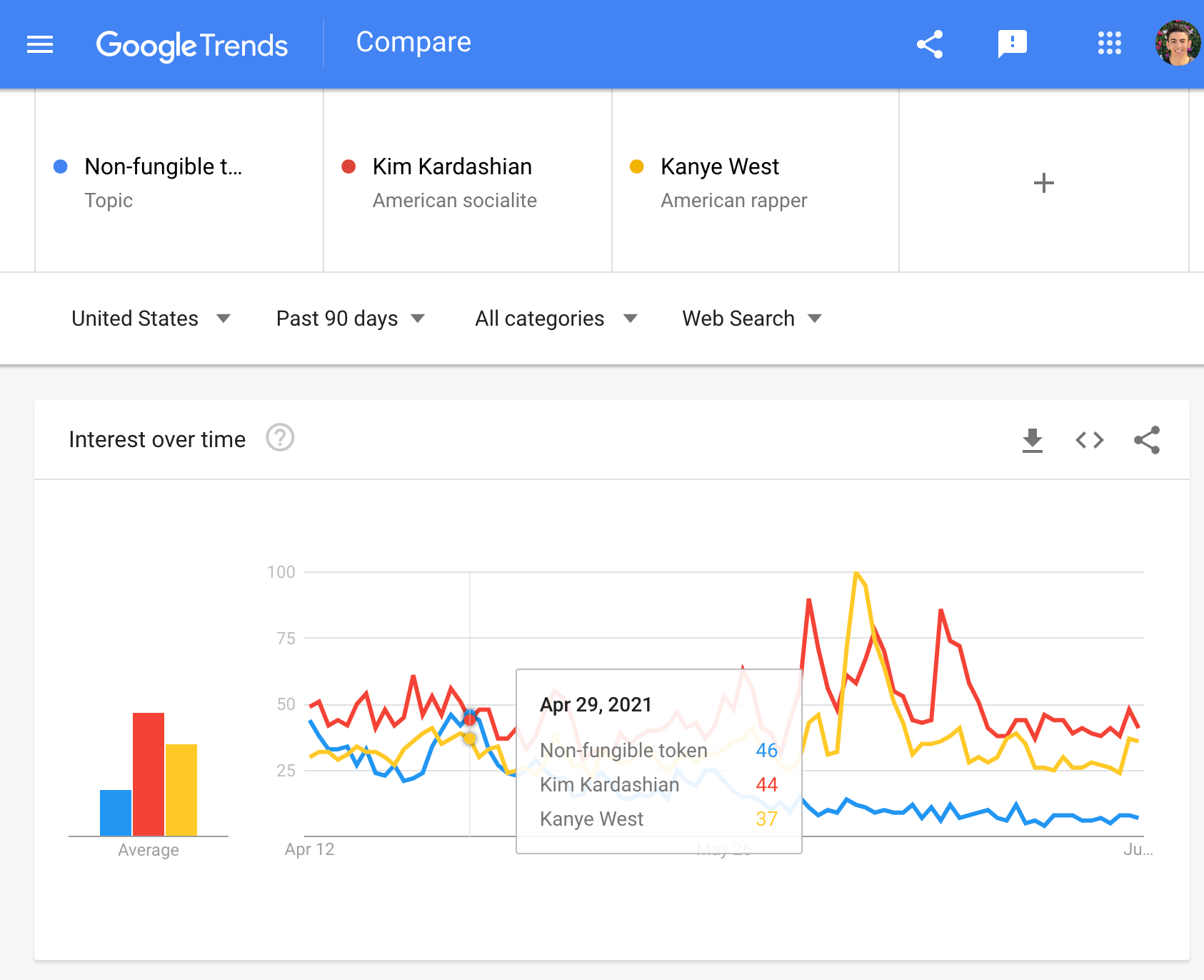Open the account profile avatar
Screen dimensions: 1204x980
click(x=1178, y=43)
